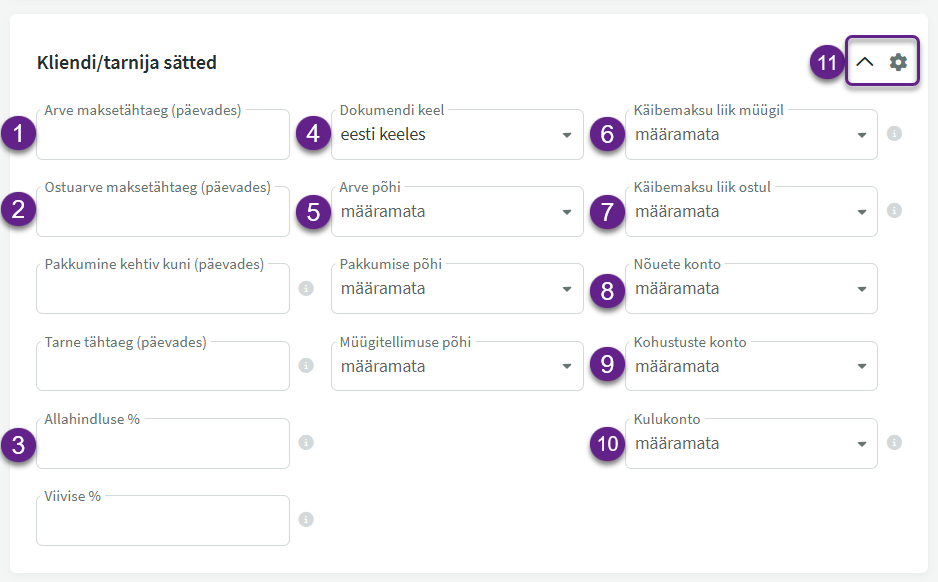Click info icon beside Tarne tähtaeg field
Viewport: 938px width, 582px height.
pos(307,366)
